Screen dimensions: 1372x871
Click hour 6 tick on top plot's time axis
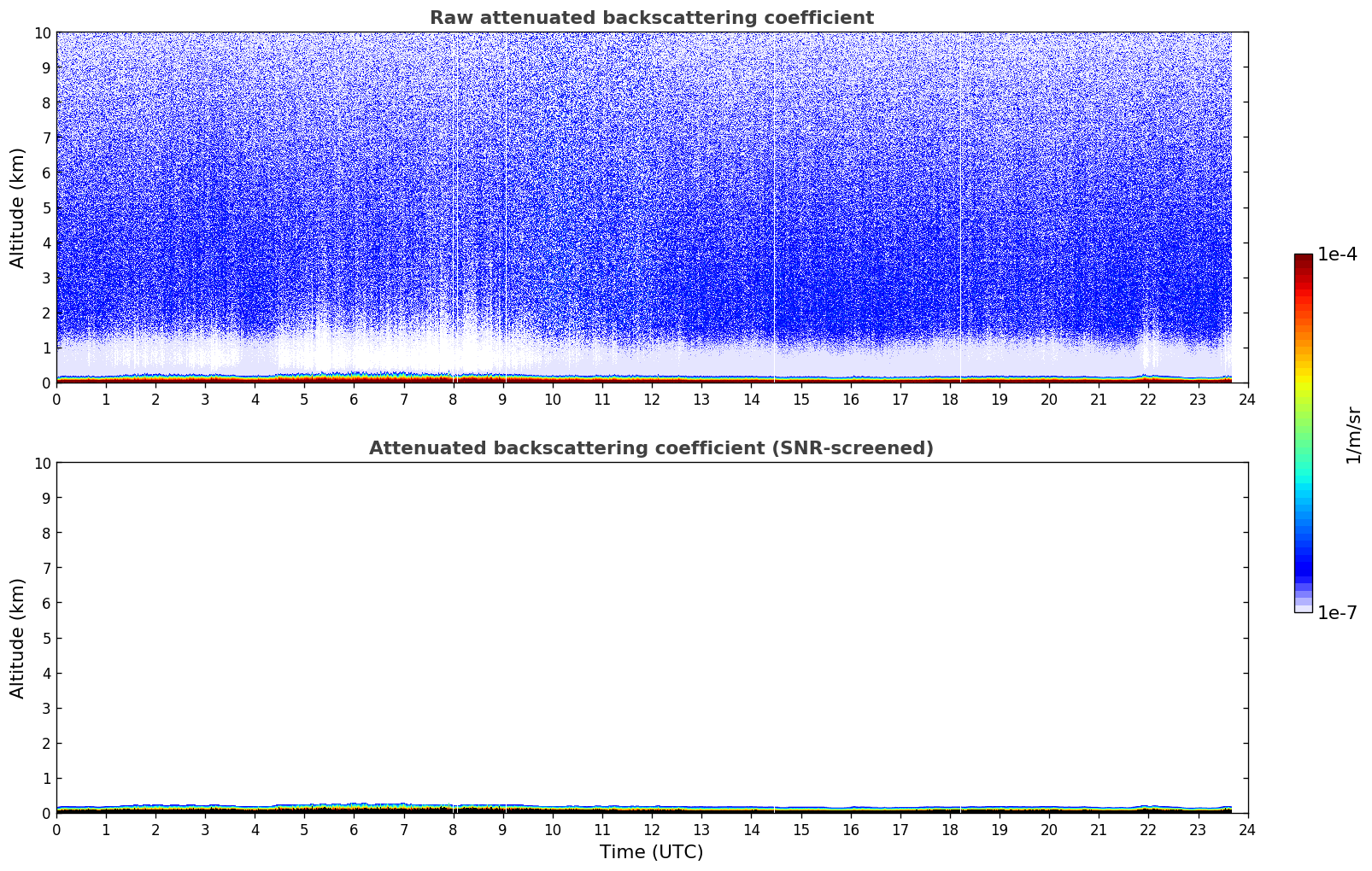(354, 399)
